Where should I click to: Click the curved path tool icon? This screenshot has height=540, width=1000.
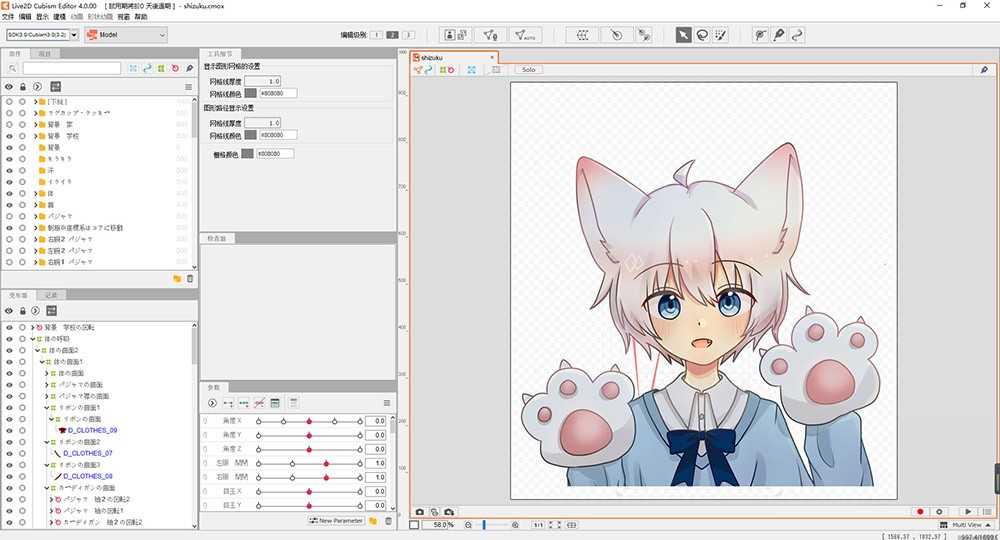[797, 35]
